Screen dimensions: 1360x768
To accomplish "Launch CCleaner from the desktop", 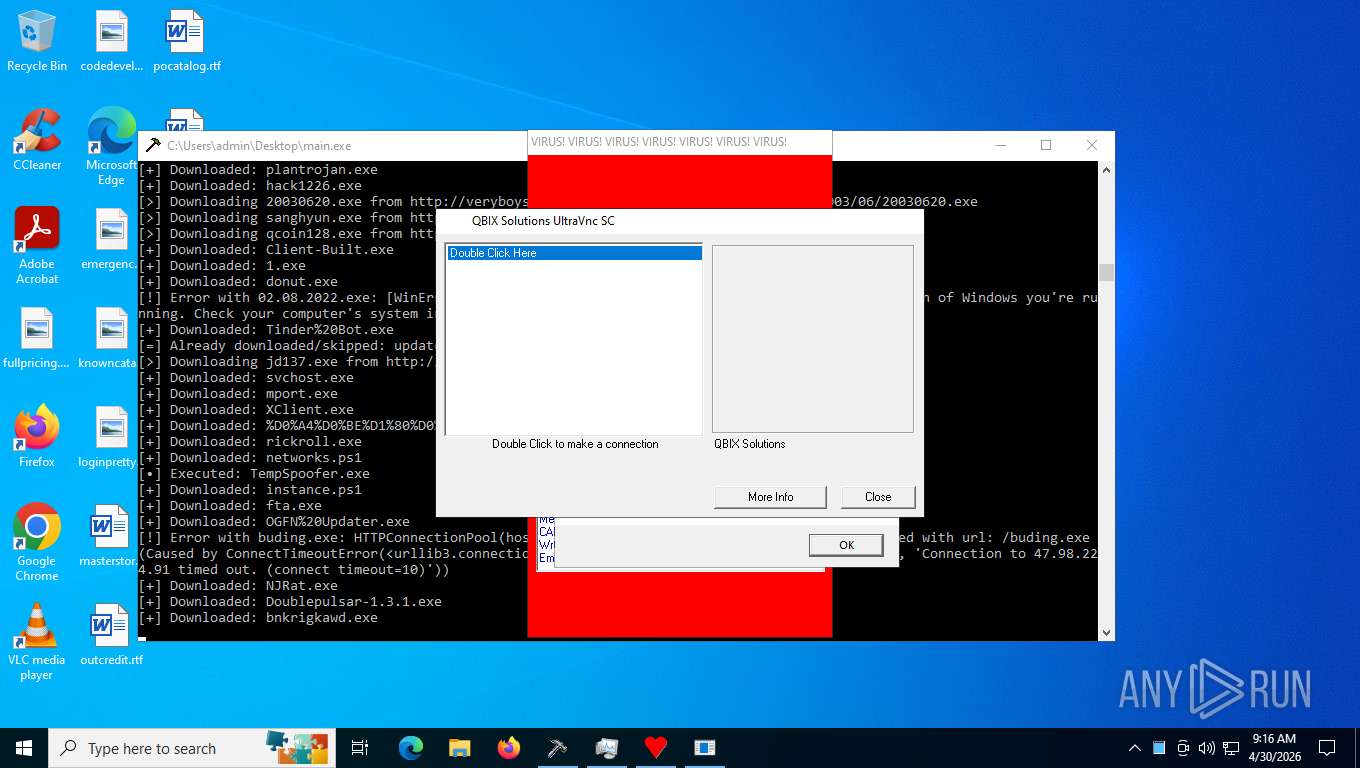I will pos(37,140).
